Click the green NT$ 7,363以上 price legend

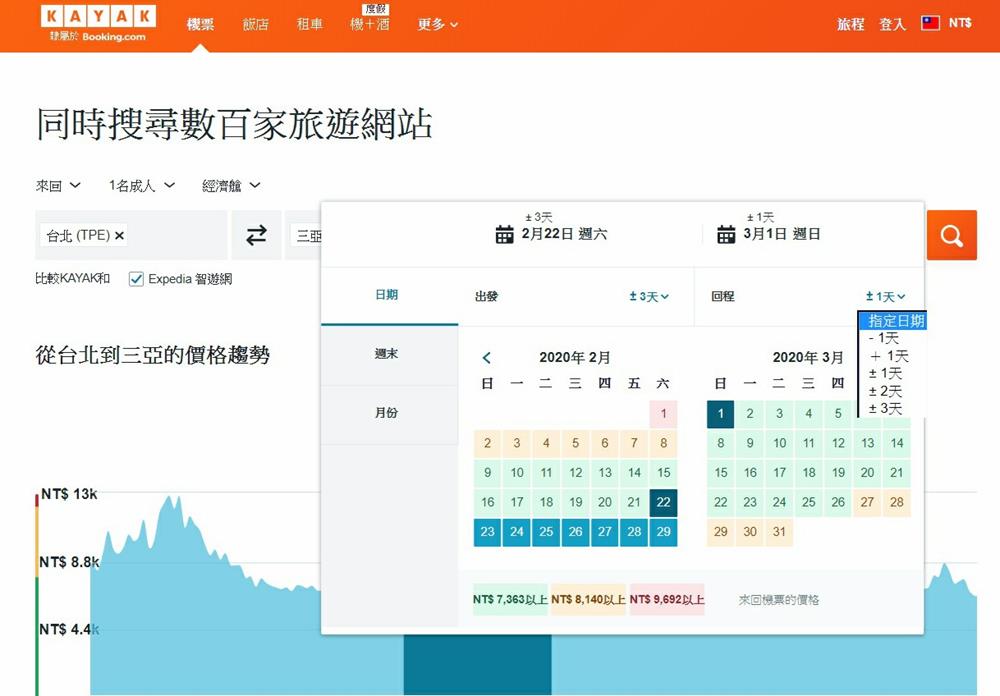[x=510, y=600]
